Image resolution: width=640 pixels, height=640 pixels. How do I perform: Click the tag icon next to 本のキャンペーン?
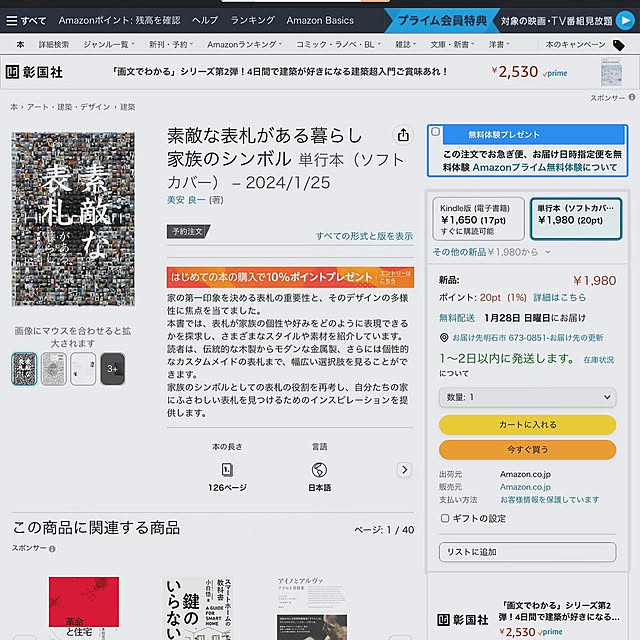[x=618, y=45]
